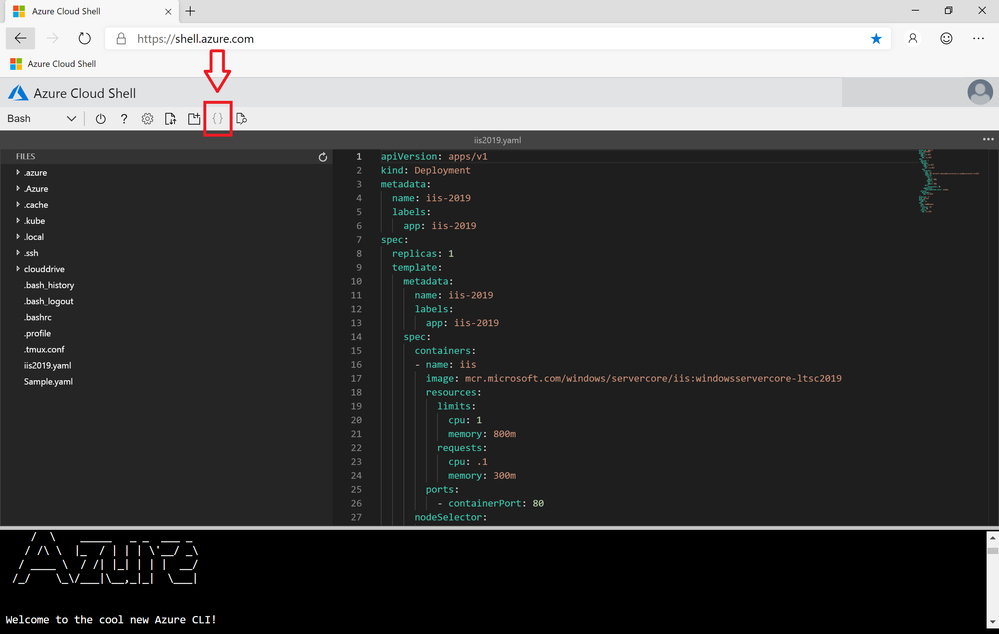Click the terminal welcome message
999x634 pixels.
[111, 619]
